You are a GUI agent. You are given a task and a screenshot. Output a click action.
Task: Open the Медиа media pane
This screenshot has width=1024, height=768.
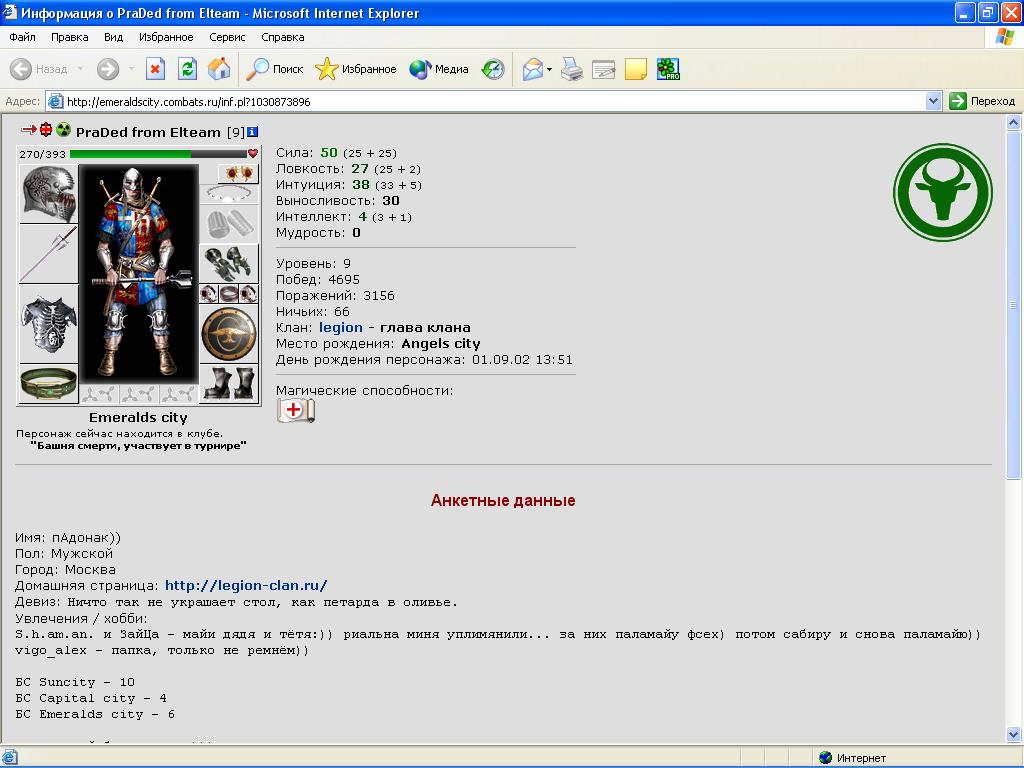click(439, 69)
